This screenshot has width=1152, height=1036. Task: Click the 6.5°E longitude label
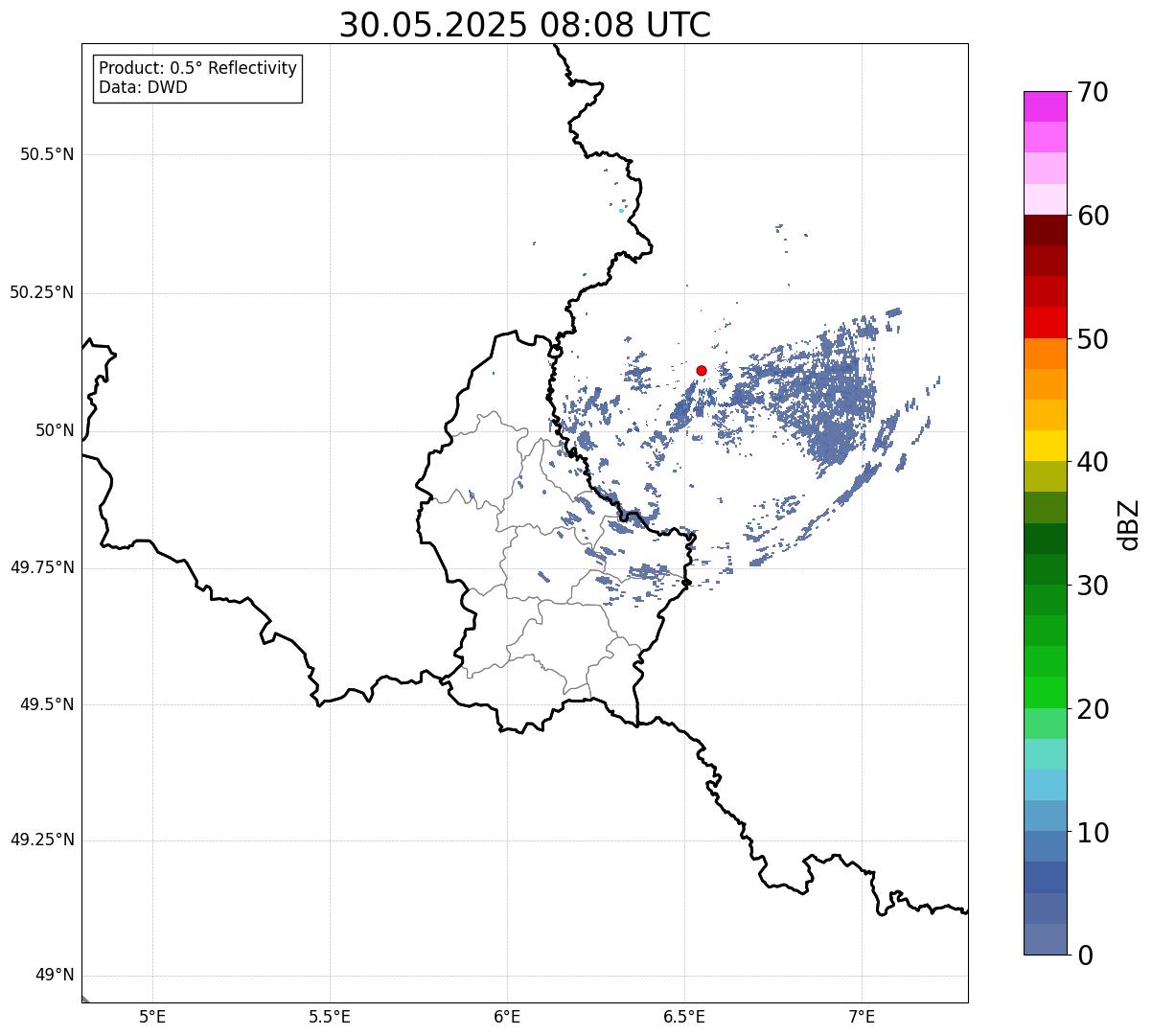[685, 1017]
